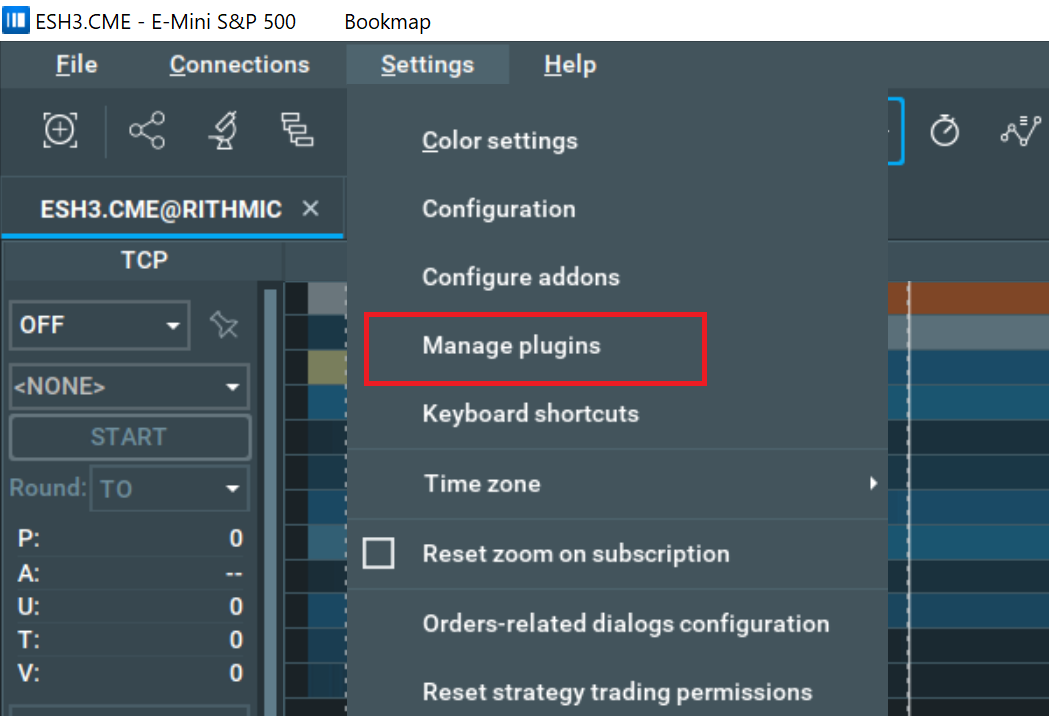Click the stopwatch timer icon
Image resolution: width=1049 pixels, height=717 pixels.
click(945, 129)
